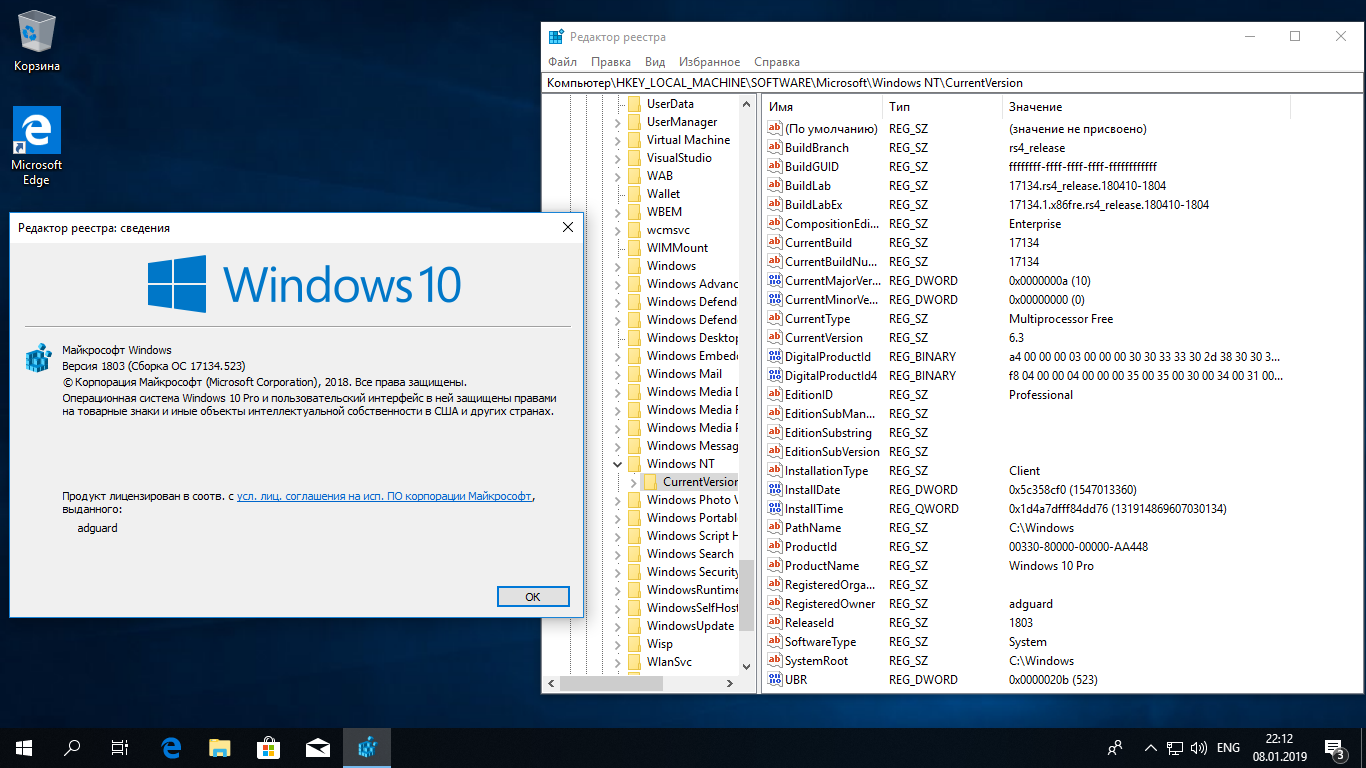This screenshot has width=1366, height=768.
Task: Open the Microsoft license agreement link
Action: pyautogui.click(x=385, y=496)
